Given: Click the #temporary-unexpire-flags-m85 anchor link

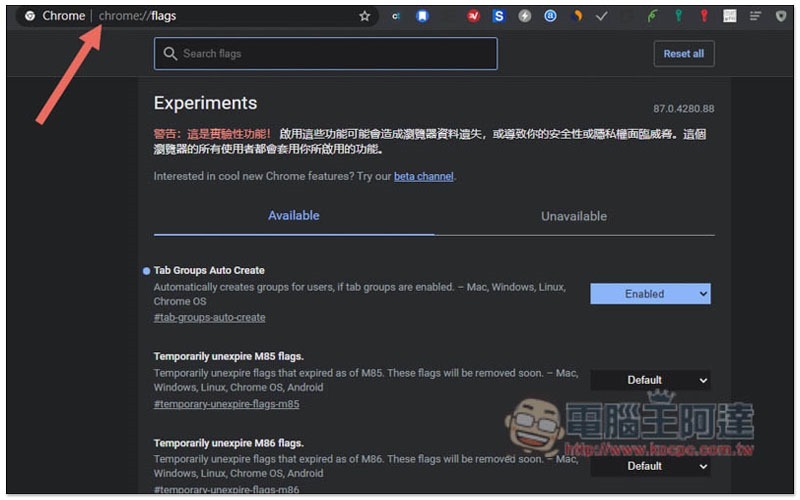Looking at the screenshot, I should pos(226,405).
